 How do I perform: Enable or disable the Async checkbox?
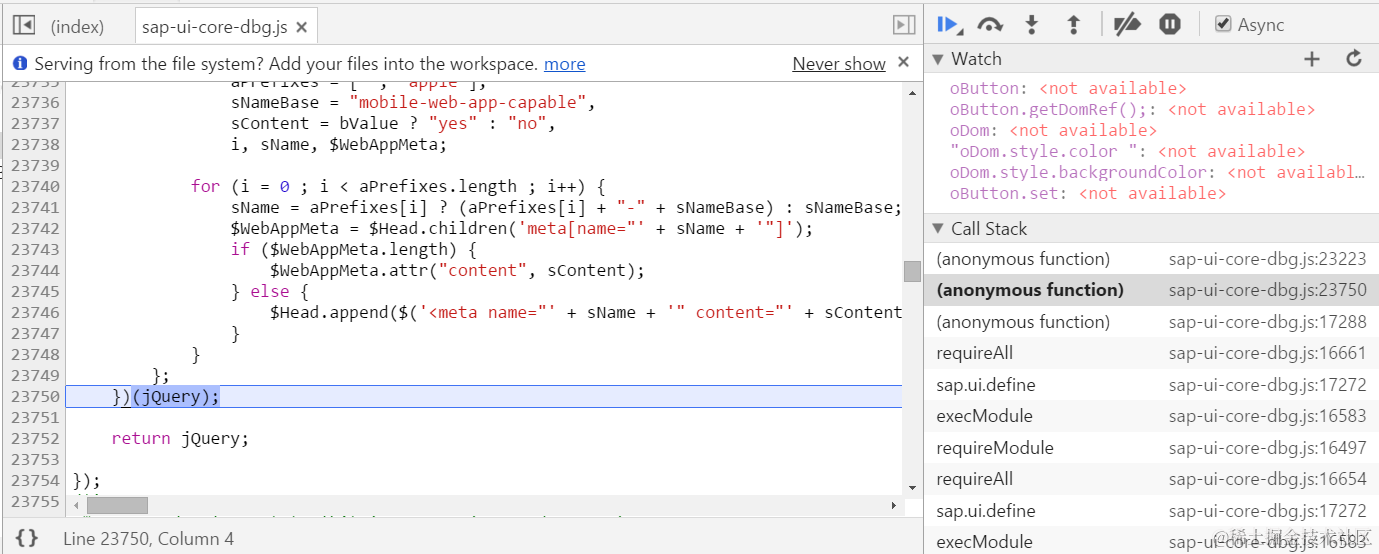pyautogui.click(x=1223, y=24)
